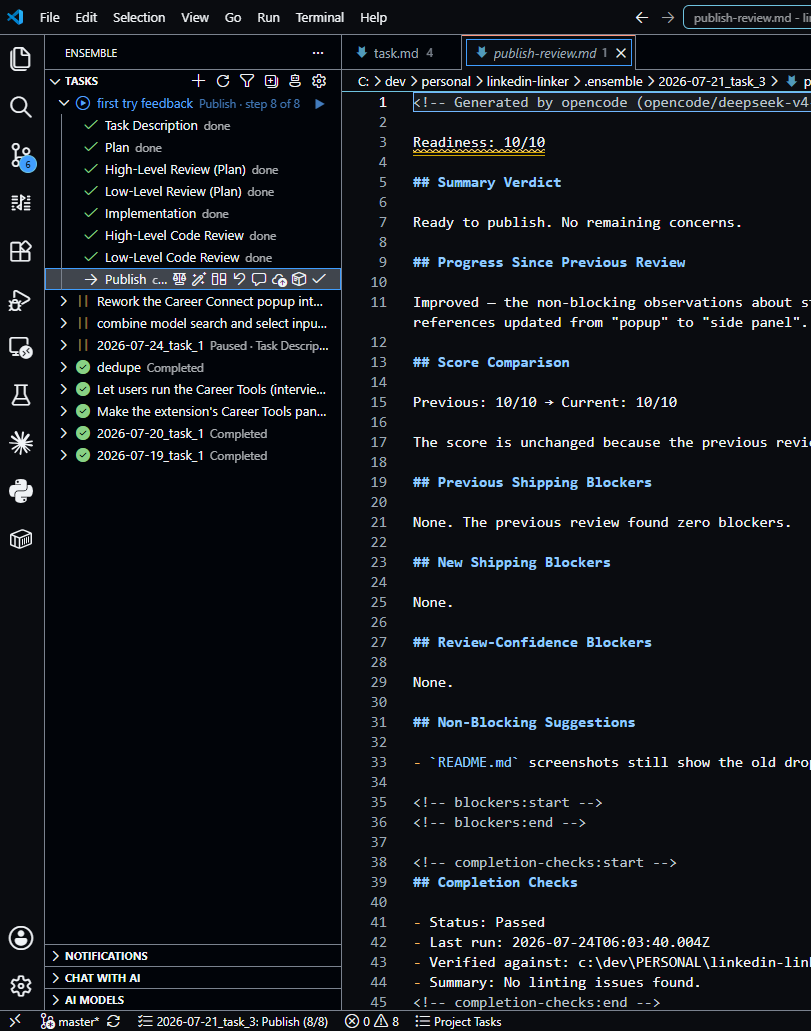The height and width of the screenshot is (1031, 811).
Task: Open the Explorer view in activity bar
Action: point(21,59)
